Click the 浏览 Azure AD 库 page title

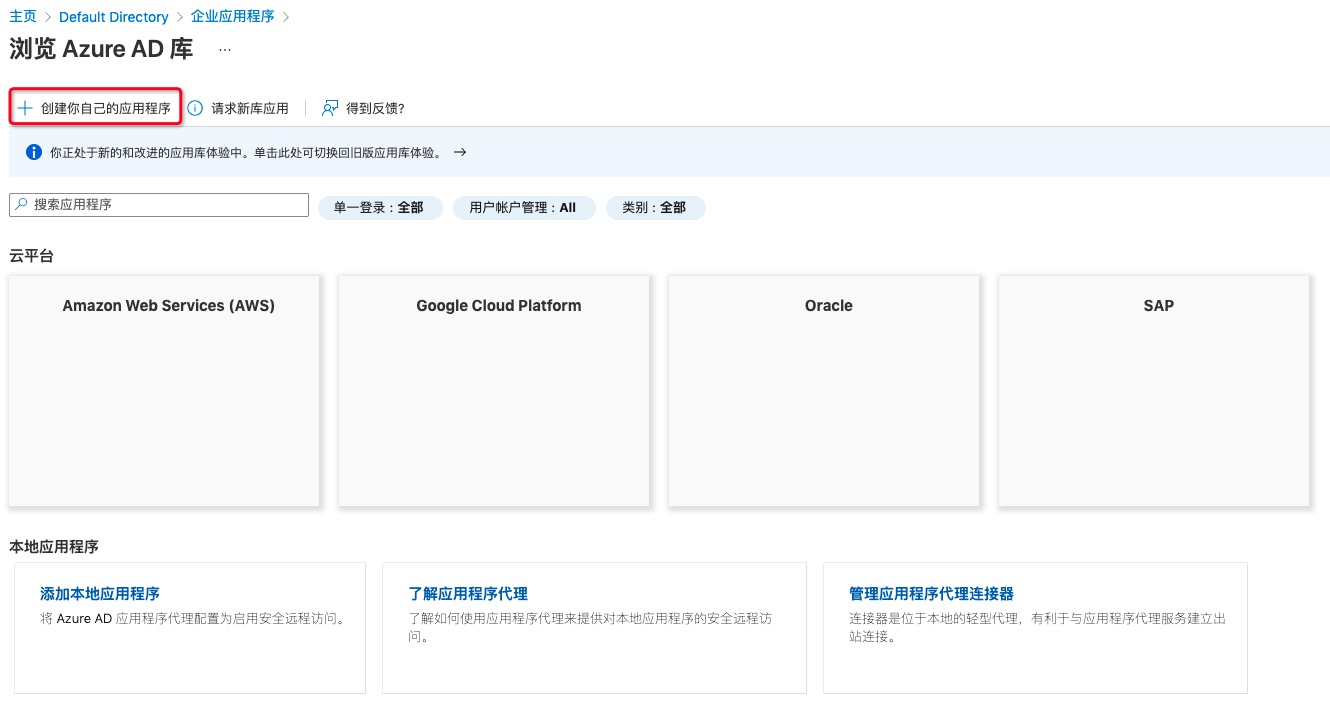[x=101, y=49]
